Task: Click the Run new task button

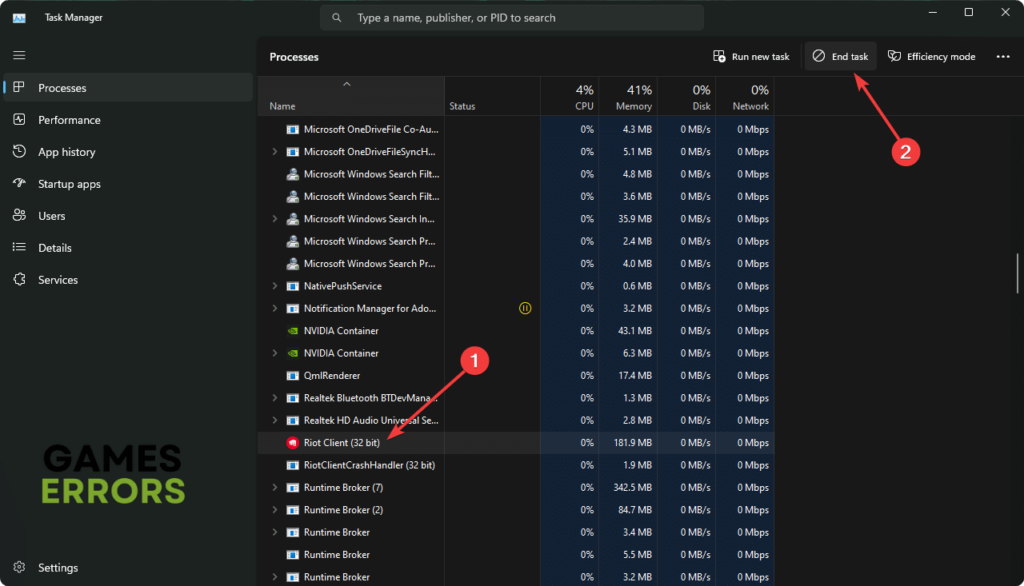Action: [x=751, y=56]
